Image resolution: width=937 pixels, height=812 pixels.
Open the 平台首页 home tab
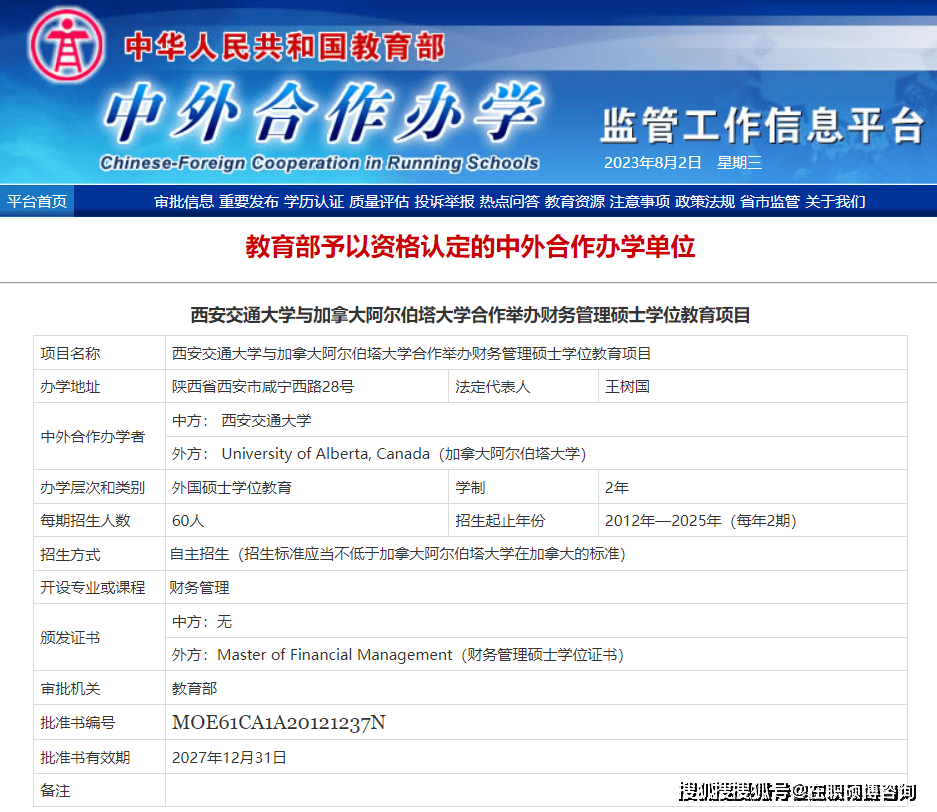37,201
